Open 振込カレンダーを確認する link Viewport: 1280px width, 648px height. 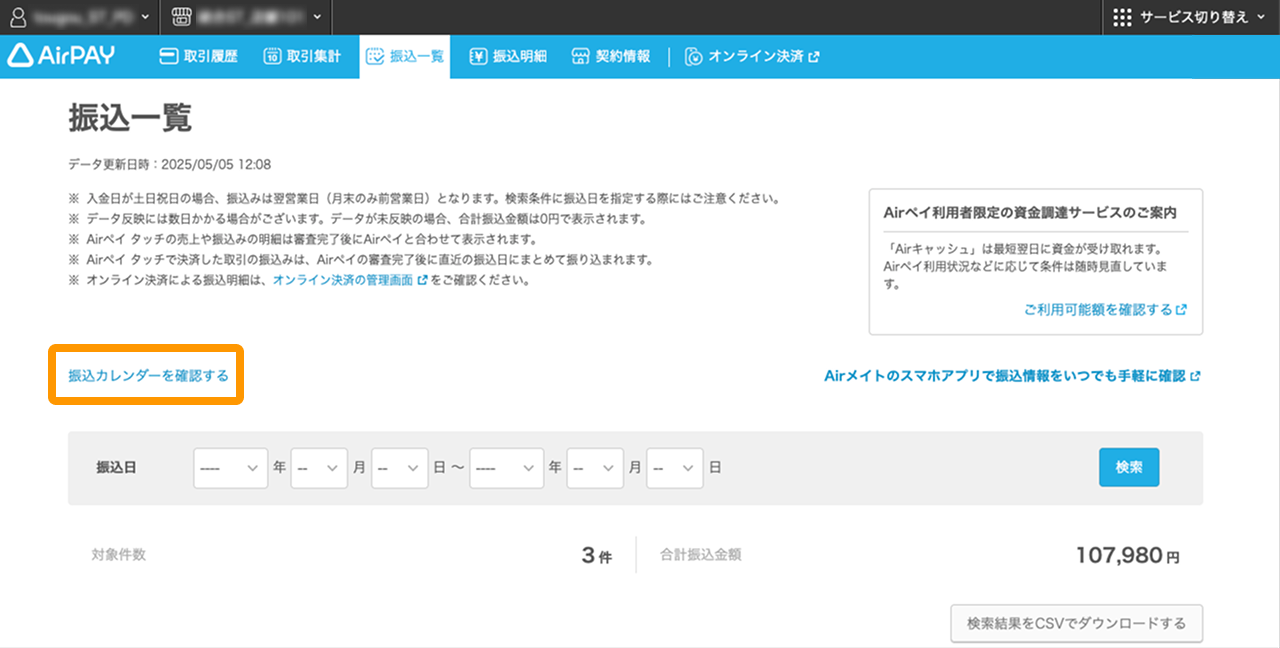[x=148, y=376]
